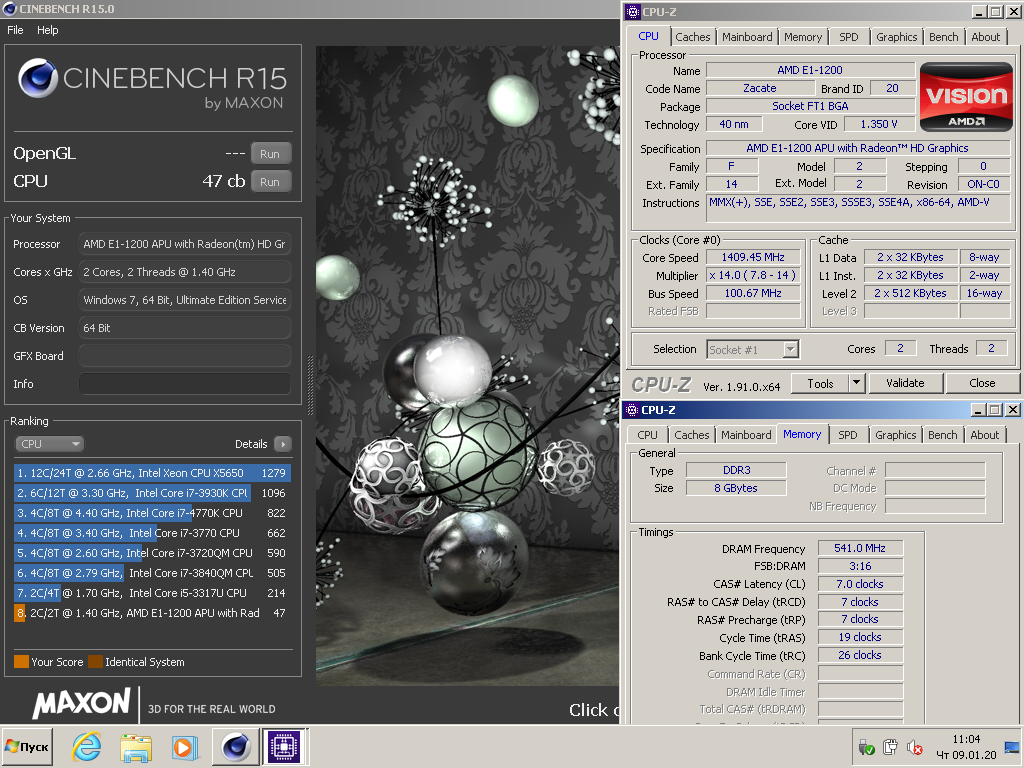
Task: Click the Info input field
Action: coord(185,384)
